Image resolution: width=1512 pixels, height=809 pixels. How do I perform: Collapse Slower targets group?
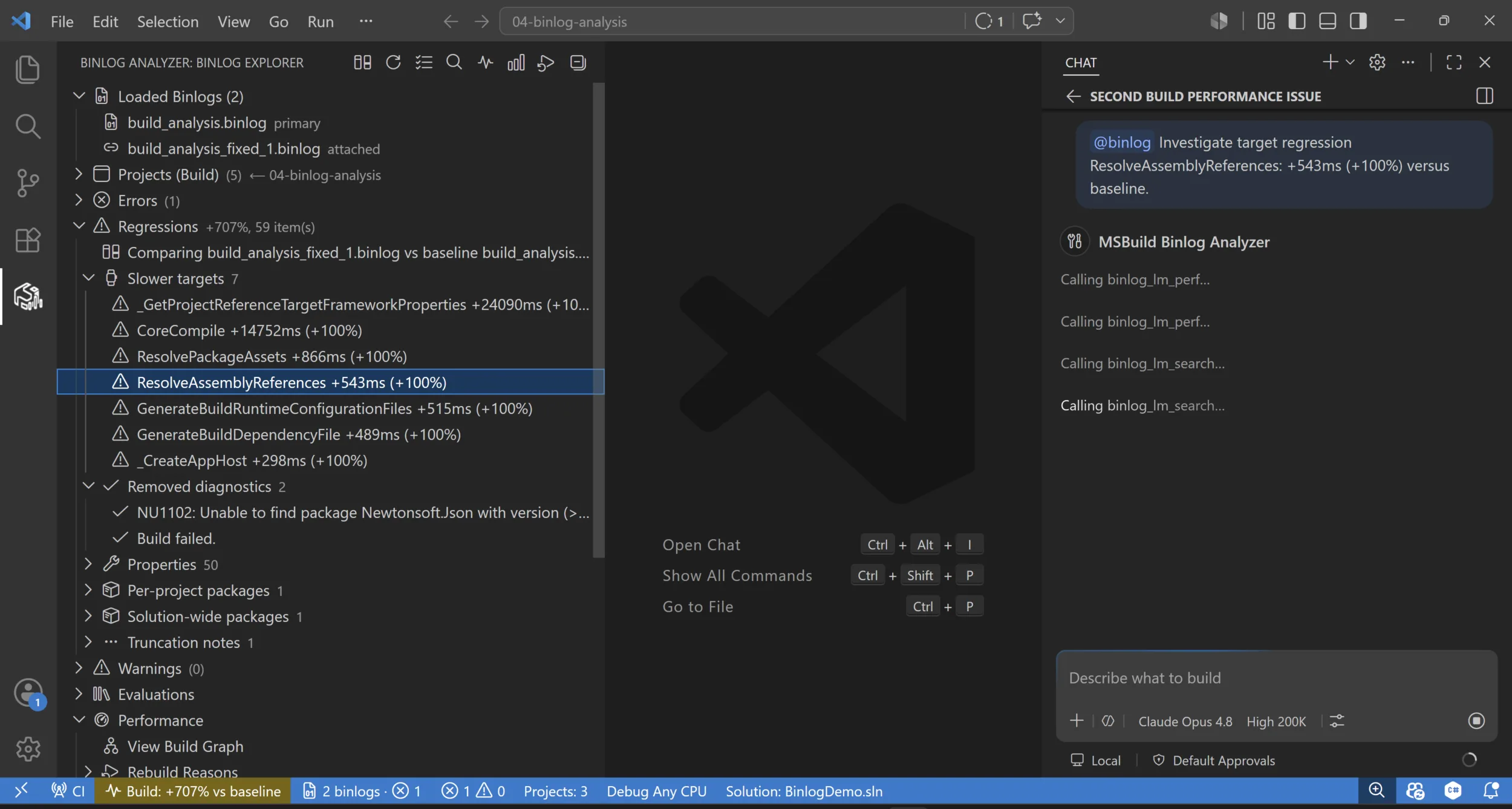pos(88,278)
